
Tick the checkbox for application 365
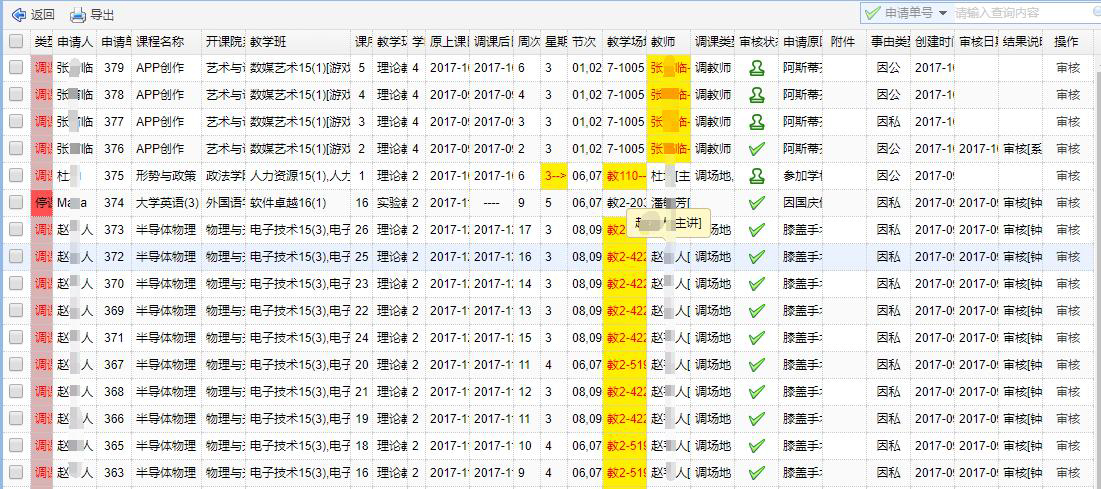[x=15, y=445]
